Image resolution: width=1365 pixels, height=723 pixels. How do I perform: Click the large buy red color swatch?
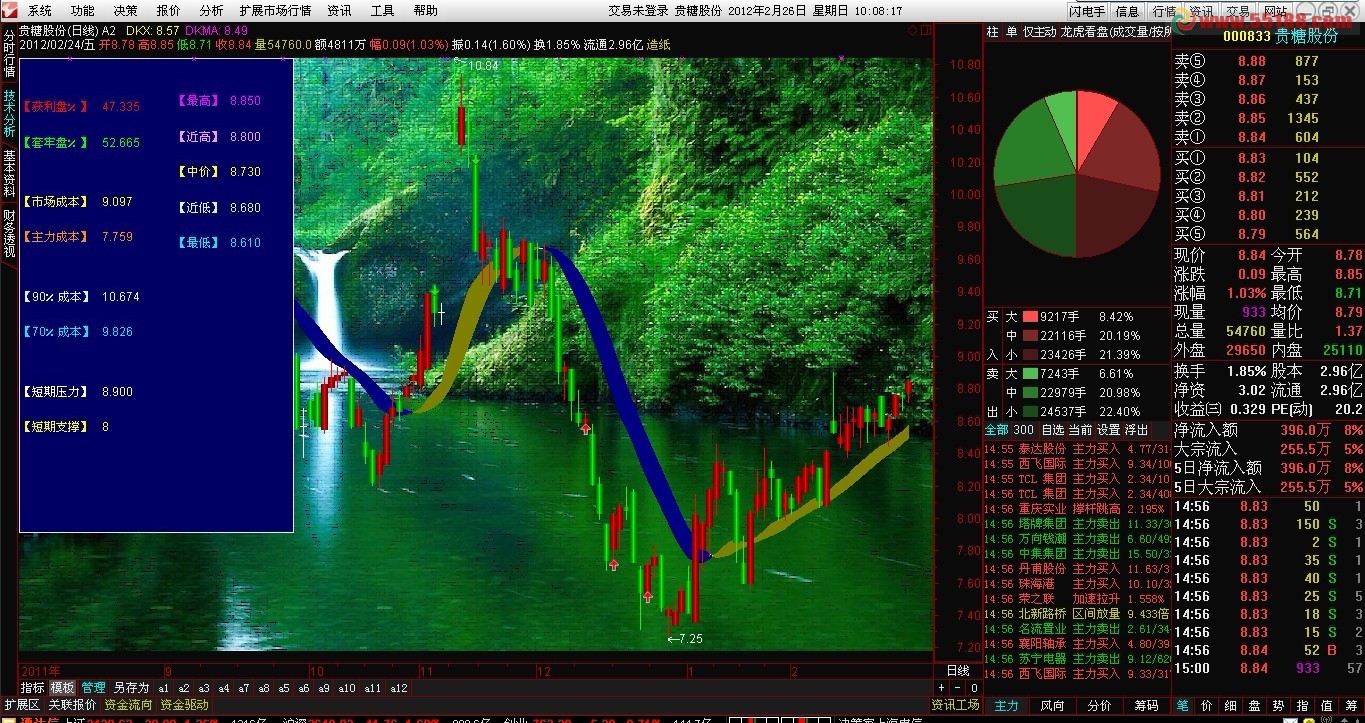(x=1030, y=317)
